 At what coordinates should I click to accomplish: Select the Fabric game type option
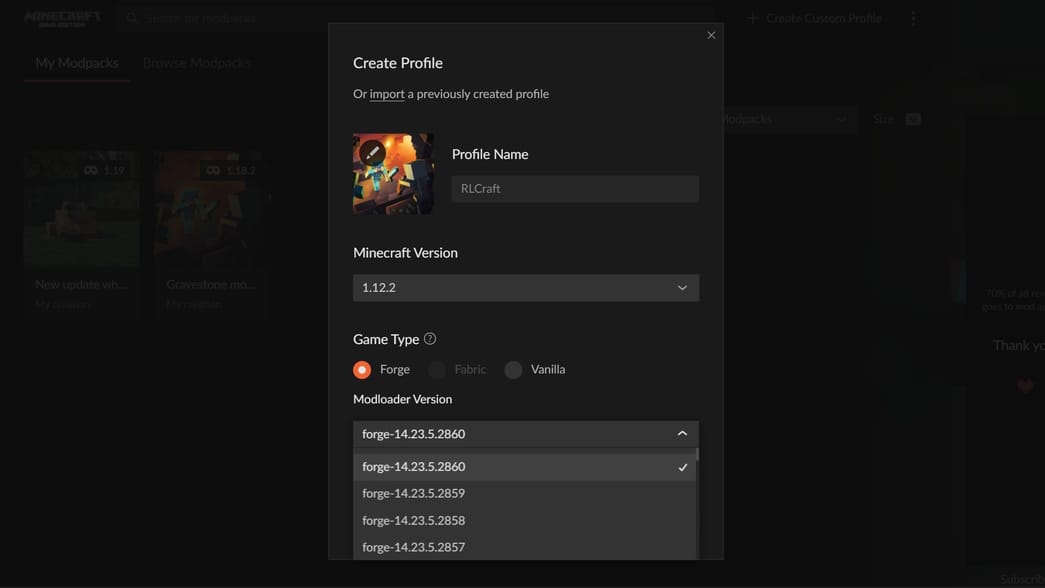tap(437, 370)
